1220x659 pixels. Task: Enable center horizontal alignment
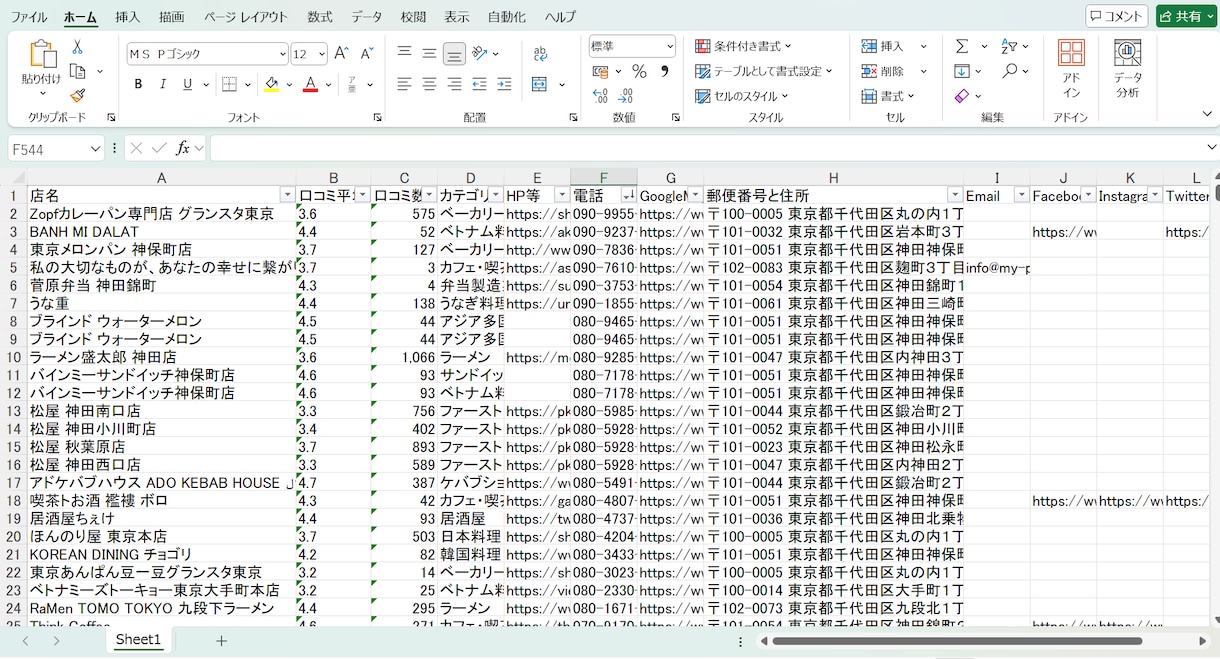[429, 84]
